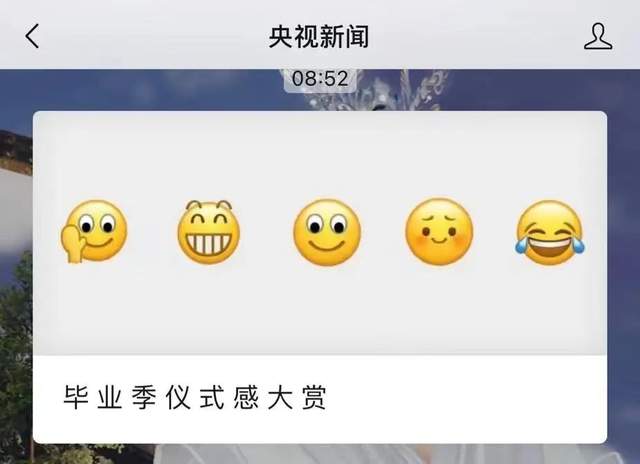Click empty cover area below the emojis
The height and width of the screenshot is (464, 640).
[320, 310]
